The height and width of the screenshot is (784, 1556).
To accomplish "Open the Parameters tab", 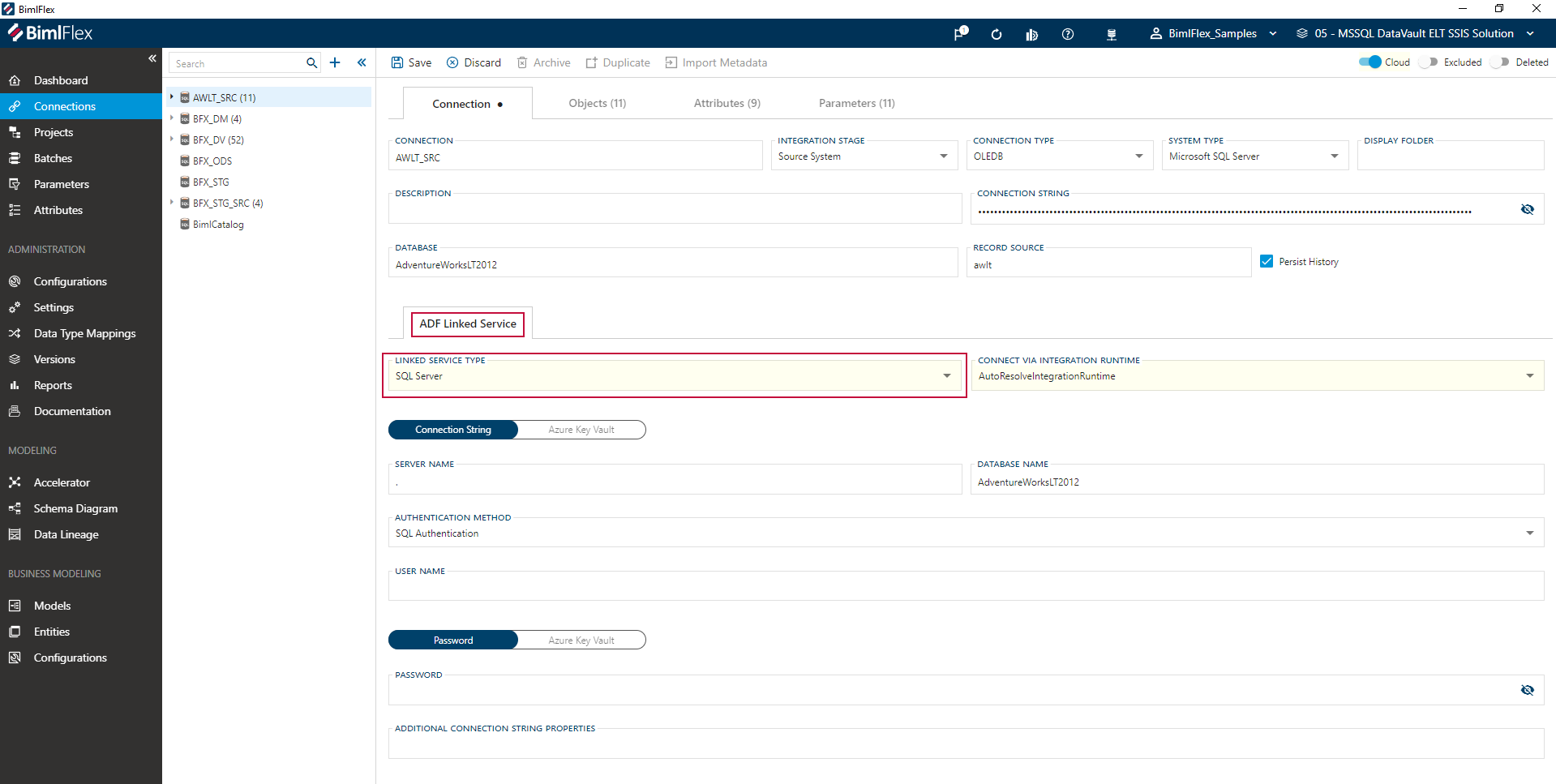I will [x=856, y=103].
